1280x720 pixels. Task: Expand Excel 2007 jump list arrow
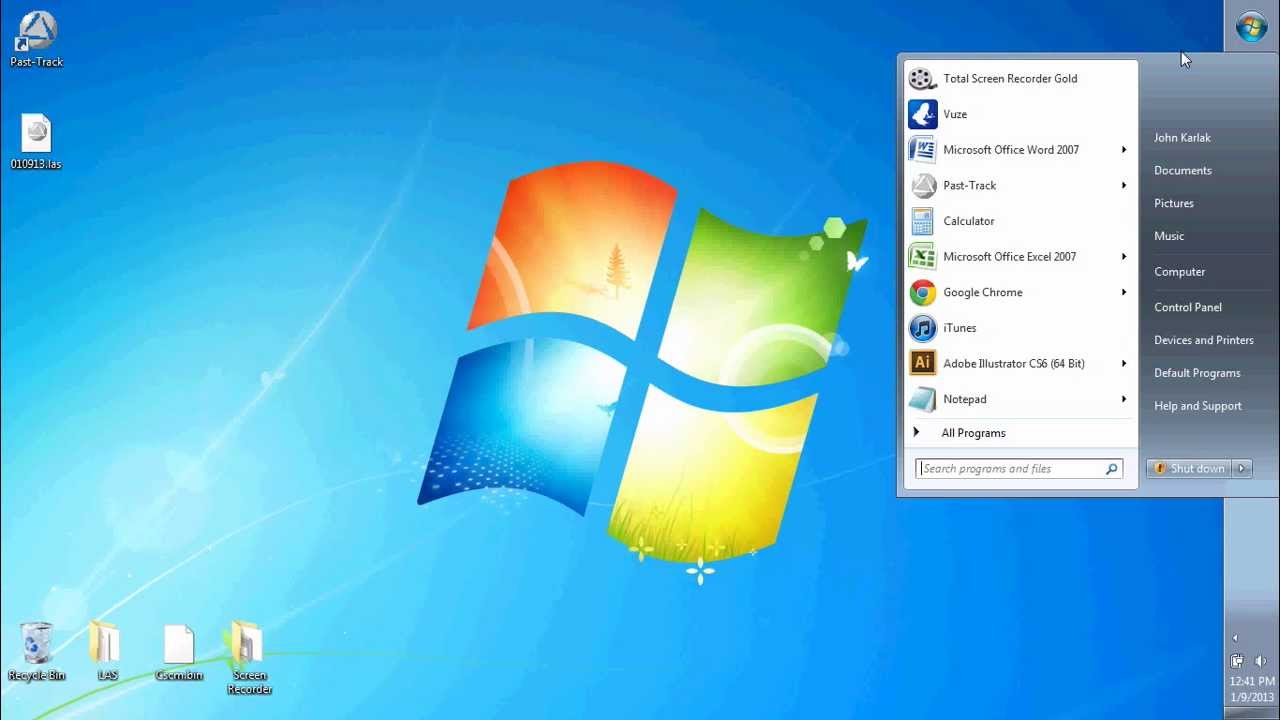(1124, 257)
